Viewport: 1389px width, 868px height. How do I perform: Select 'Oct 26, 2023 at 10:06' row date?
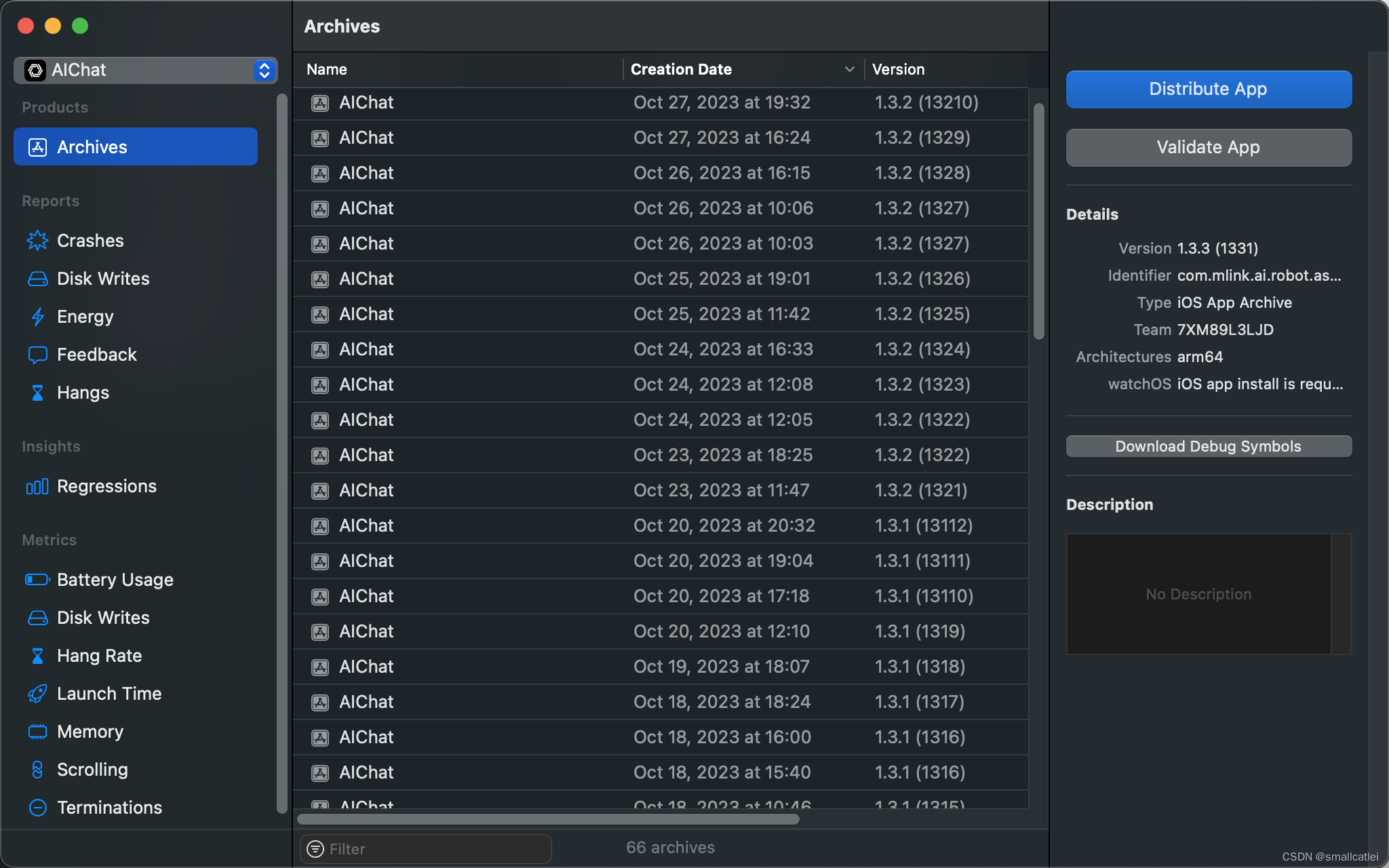click(x=723, y=208)
